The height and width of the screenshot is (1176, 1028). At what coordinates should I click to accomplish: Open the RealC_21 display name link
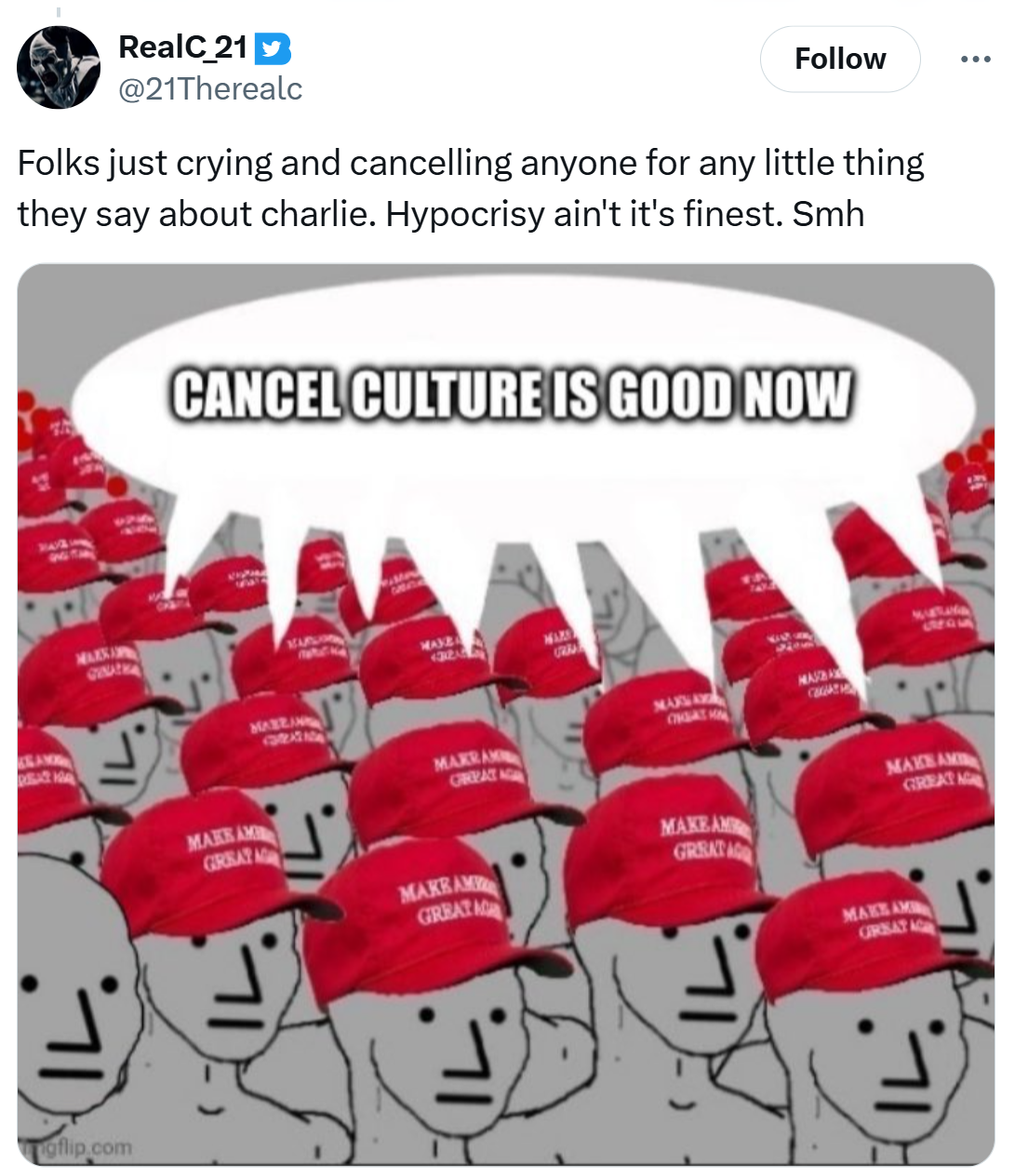point(182,47)
